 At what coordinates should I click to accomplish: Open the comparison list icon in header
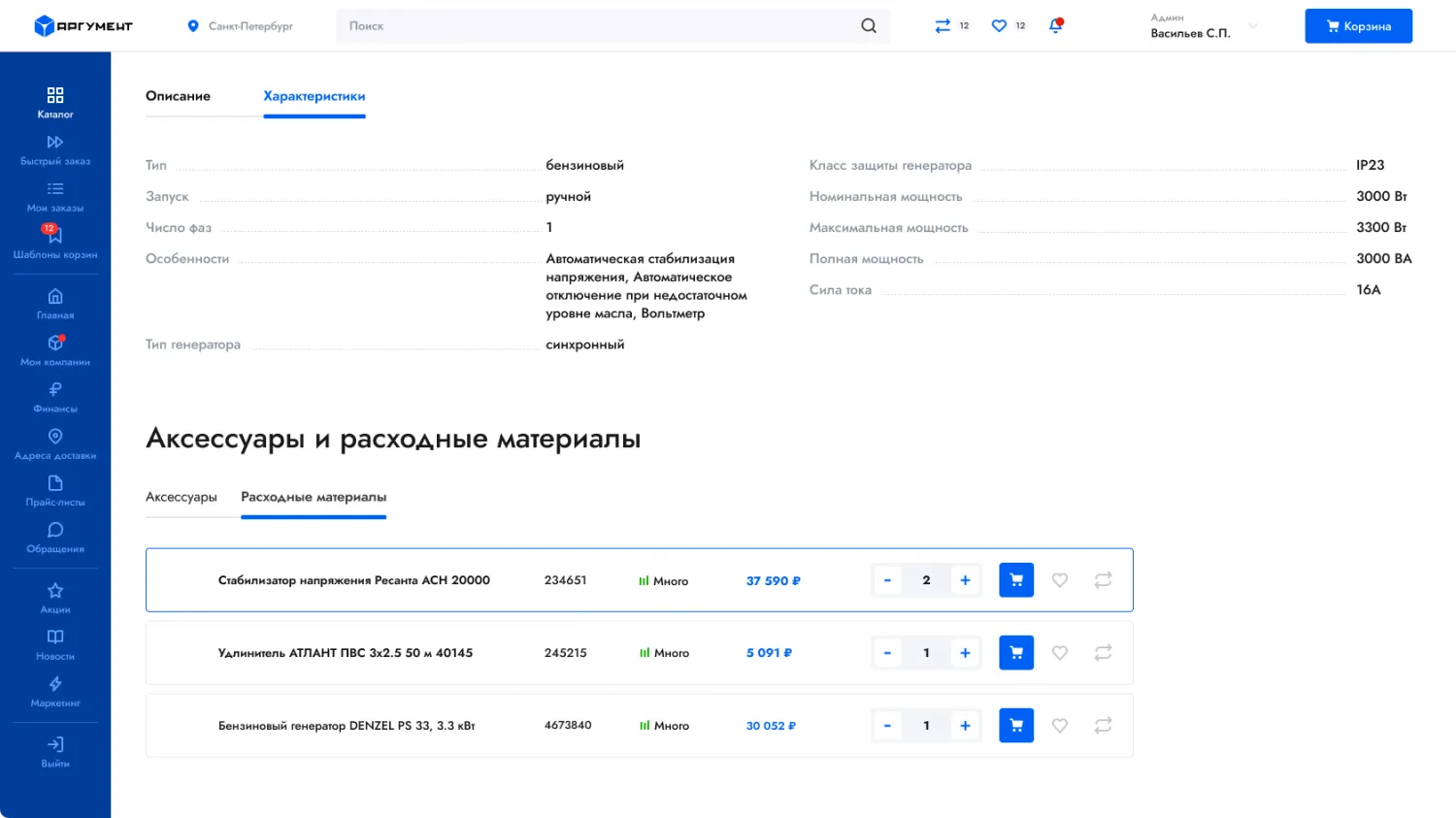tap(943, 26)
